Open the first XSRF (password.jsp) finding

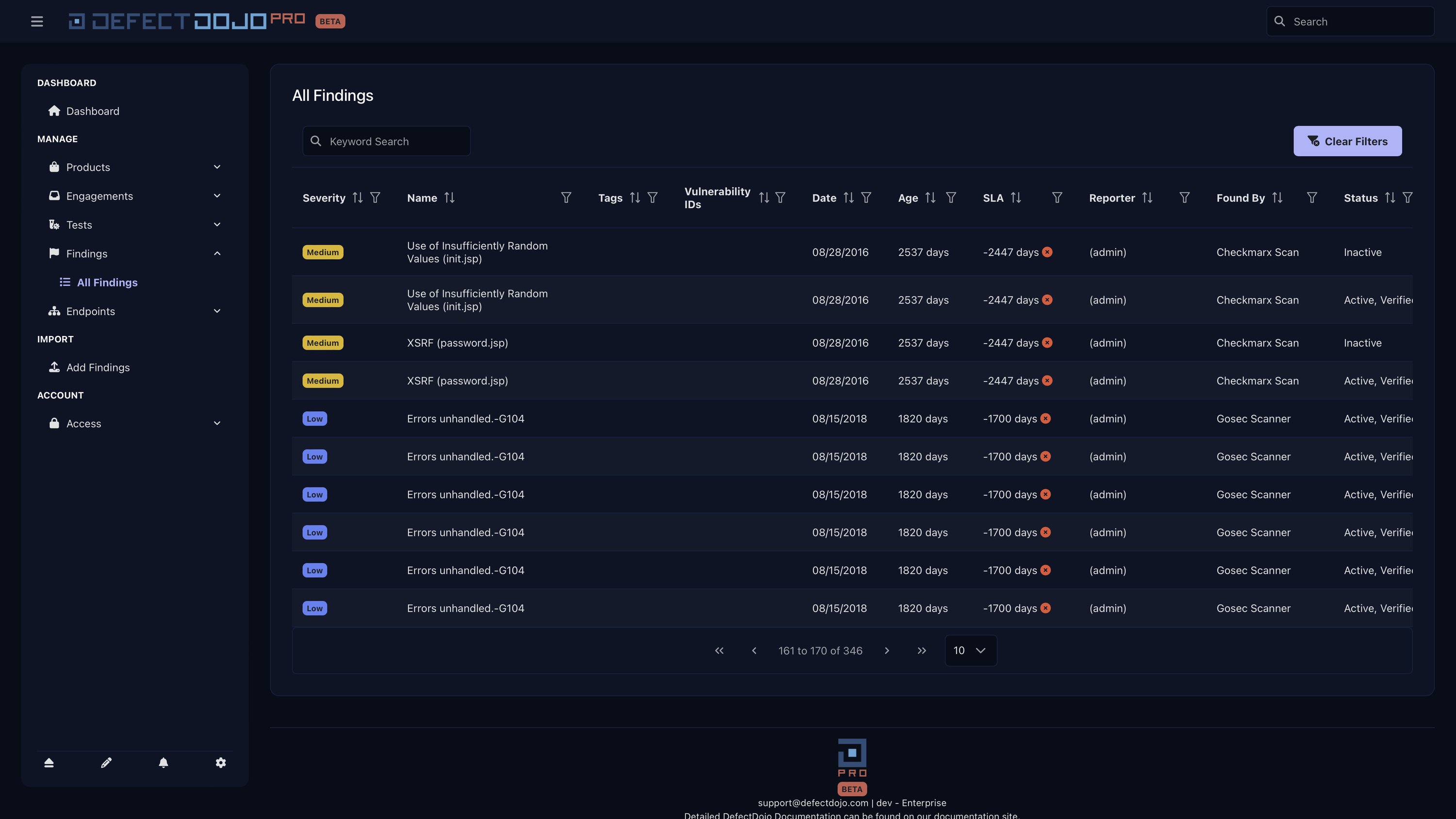pos(457,343)
